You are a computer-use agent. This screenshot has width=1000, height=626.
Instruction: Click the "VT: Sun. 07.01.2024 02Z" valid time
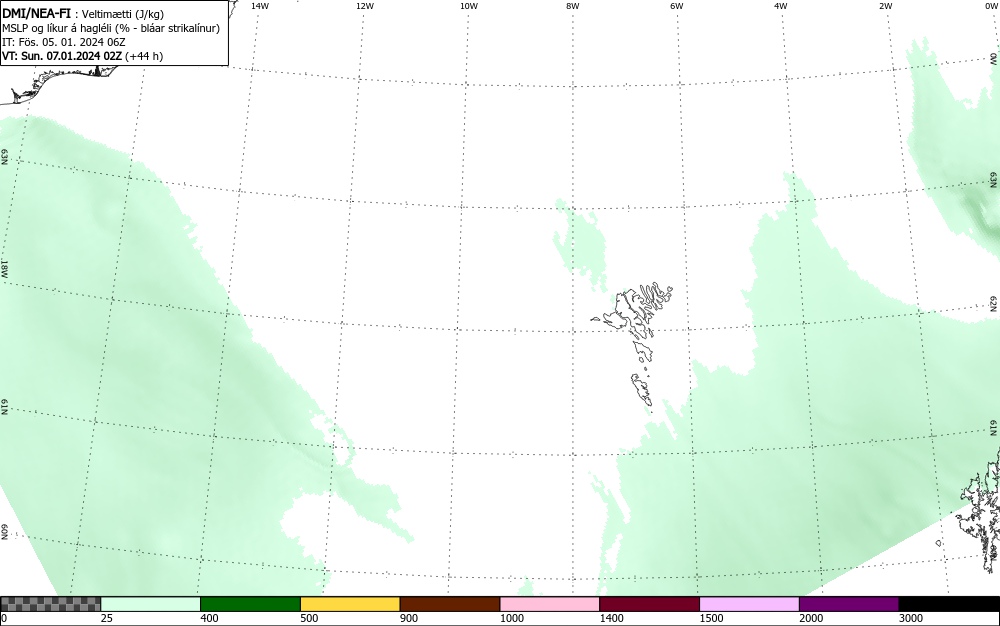(62, 56)
